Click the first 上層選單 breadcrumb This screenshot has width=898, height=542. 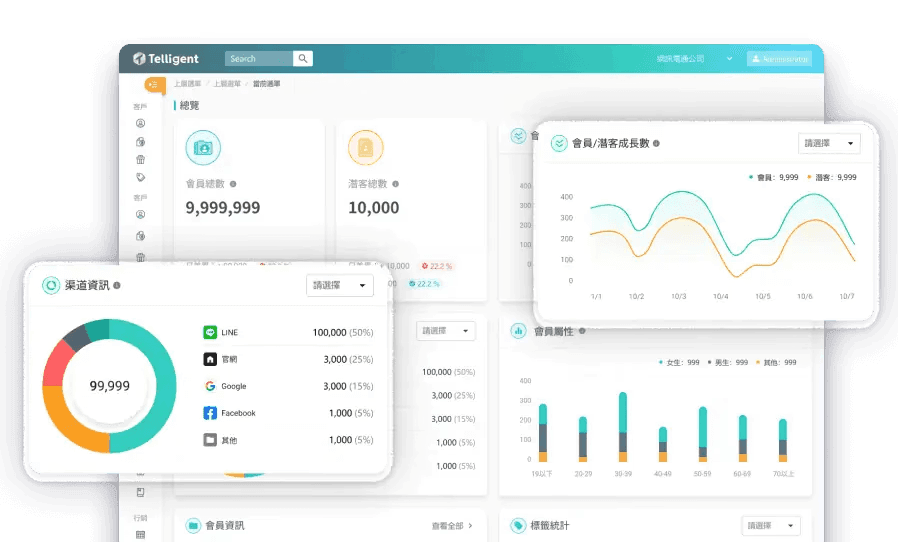187,84
